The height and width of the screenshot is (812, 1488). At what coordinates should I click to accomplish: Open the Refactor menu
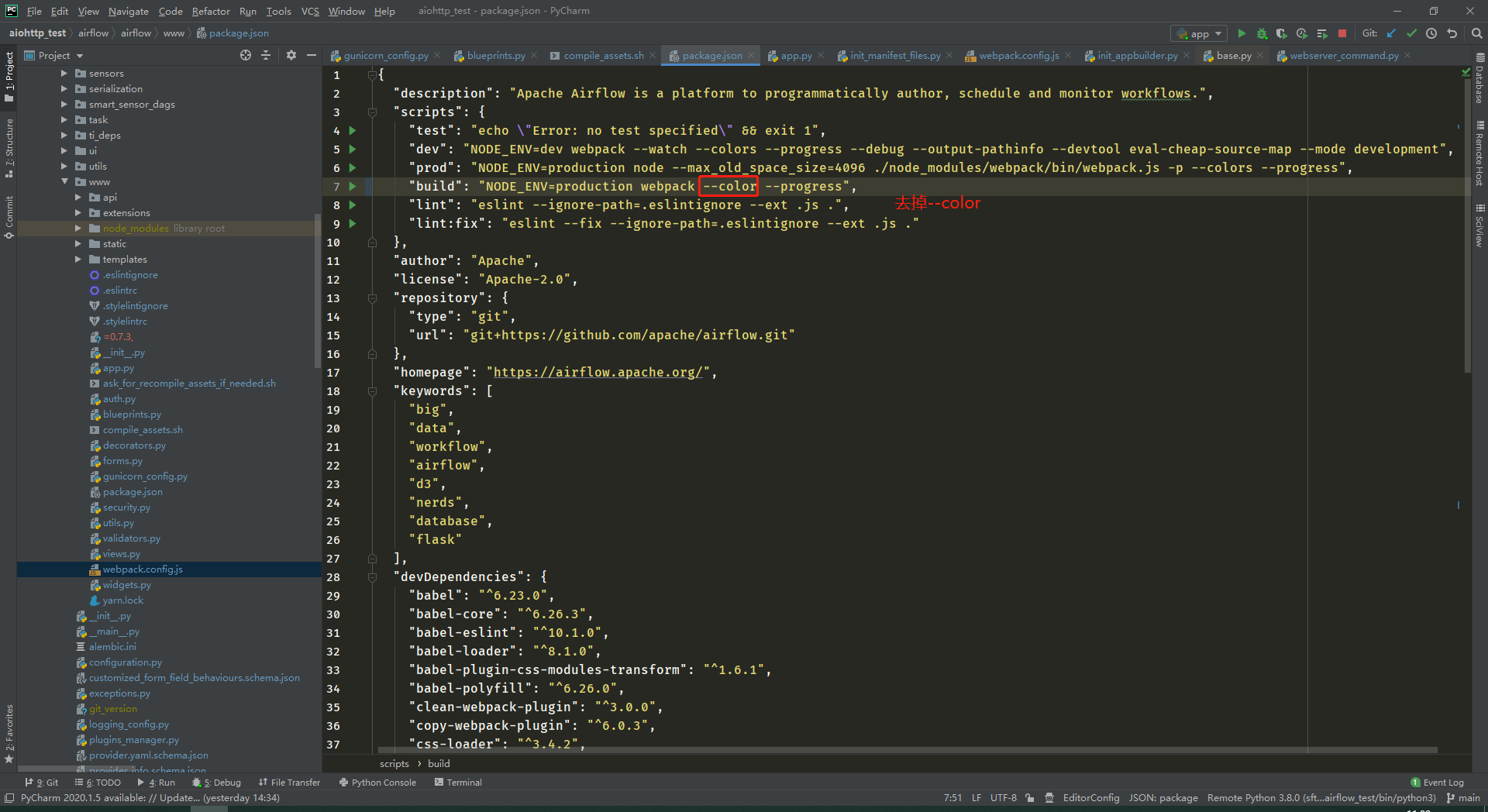211,11
